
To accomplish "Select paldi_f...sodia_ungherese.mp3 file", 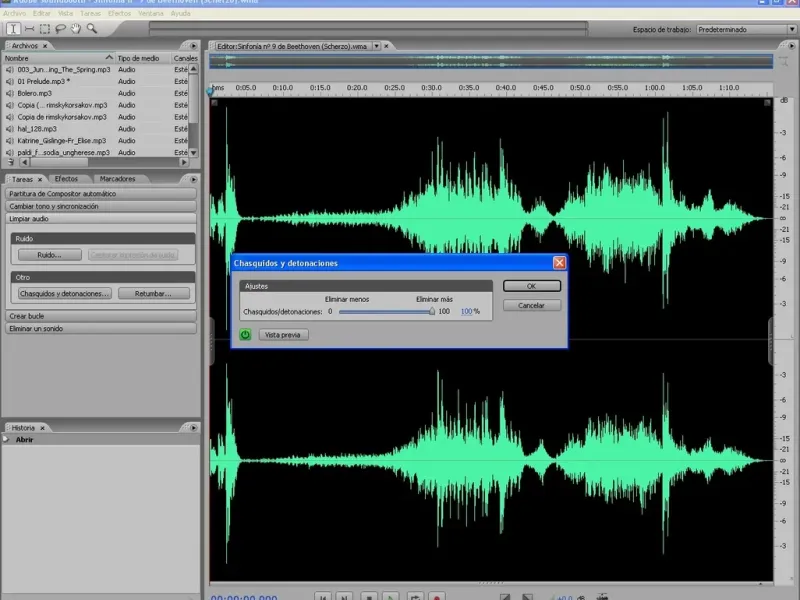I will [63, 152].
